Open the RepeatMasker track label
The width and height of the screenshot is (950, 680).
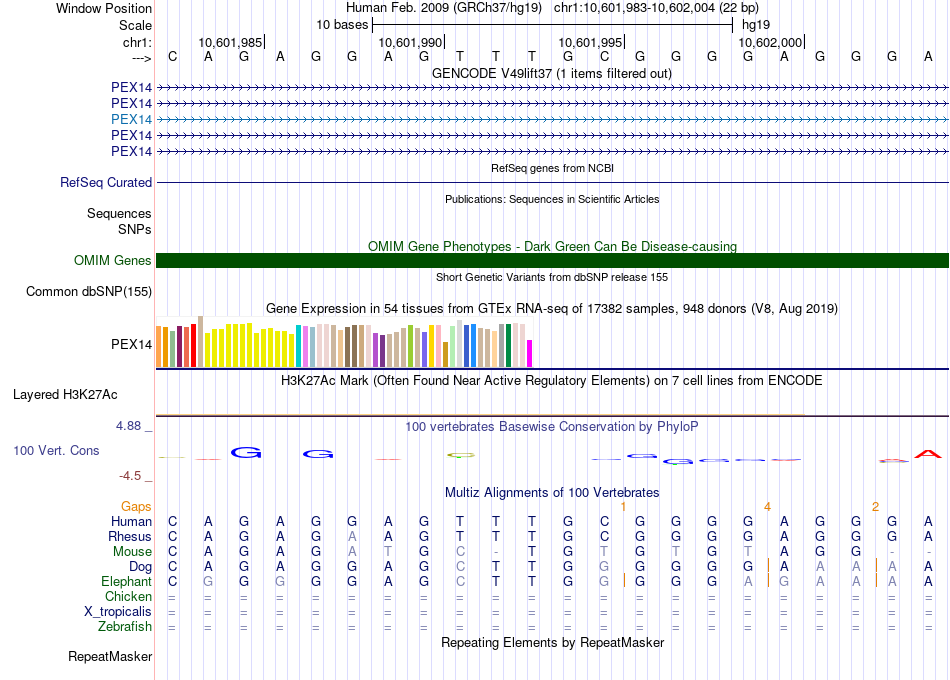110,657
